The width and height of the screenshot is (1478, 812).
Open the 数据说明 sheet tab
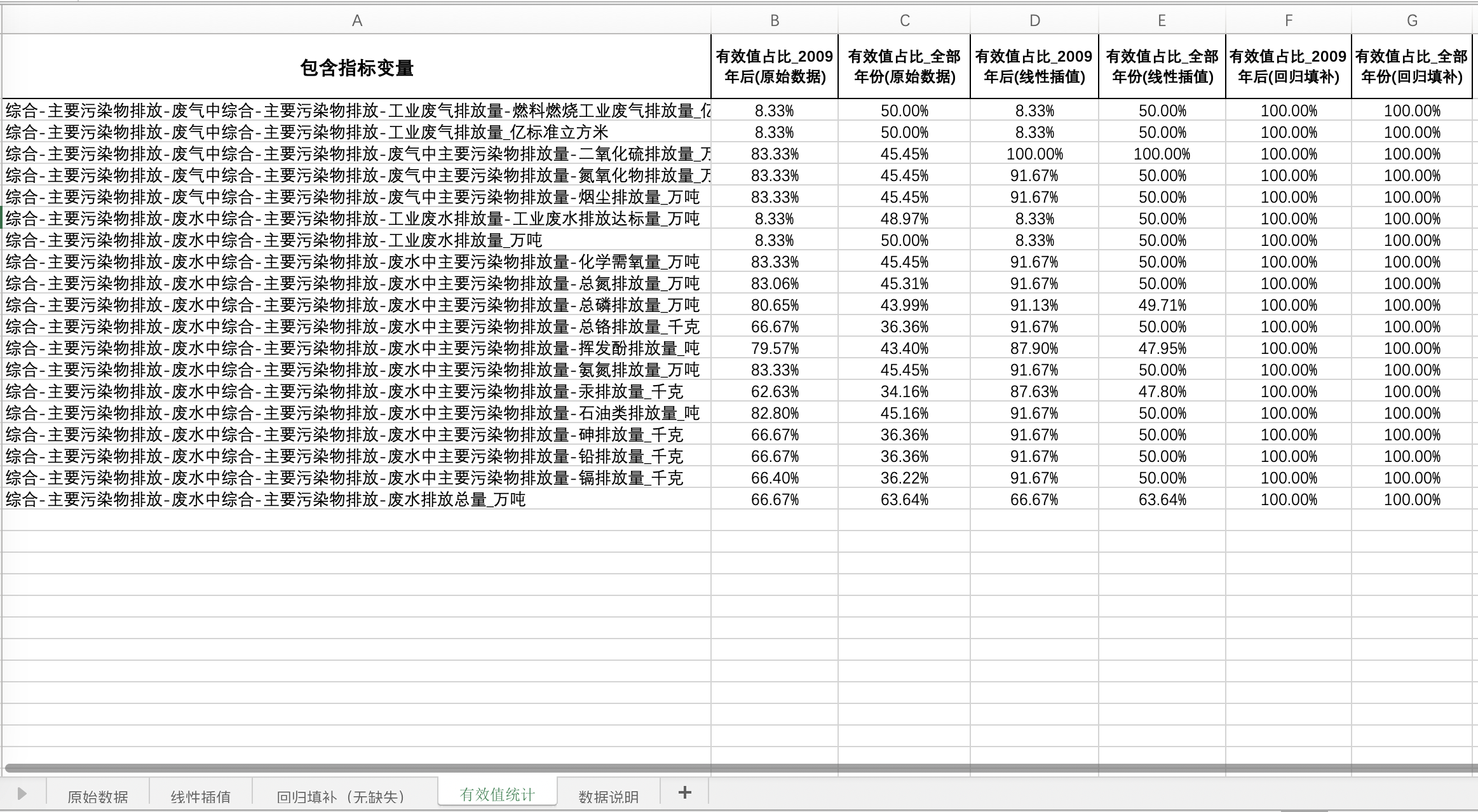tap(608, 796)
